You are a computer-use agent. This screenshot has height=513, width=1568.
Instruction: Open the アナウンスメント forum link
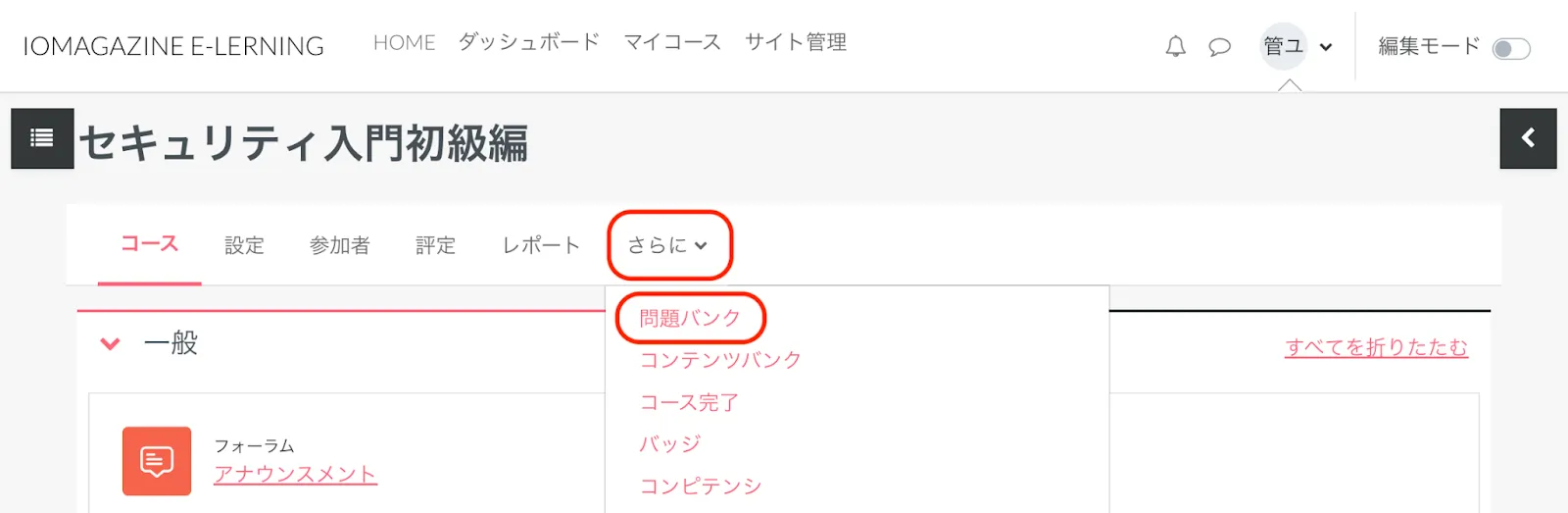coord(295,475)
